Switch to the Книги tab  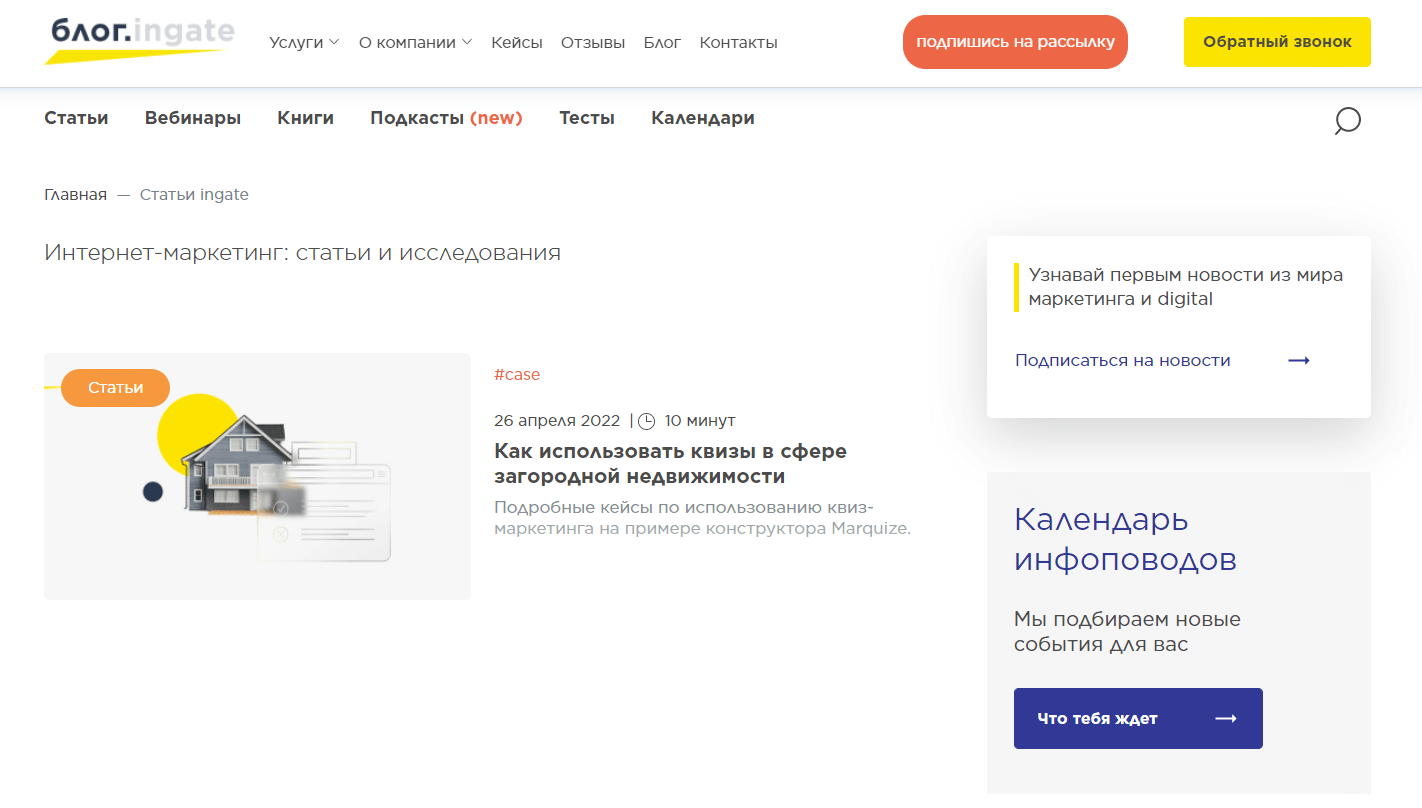click(305, 118)
